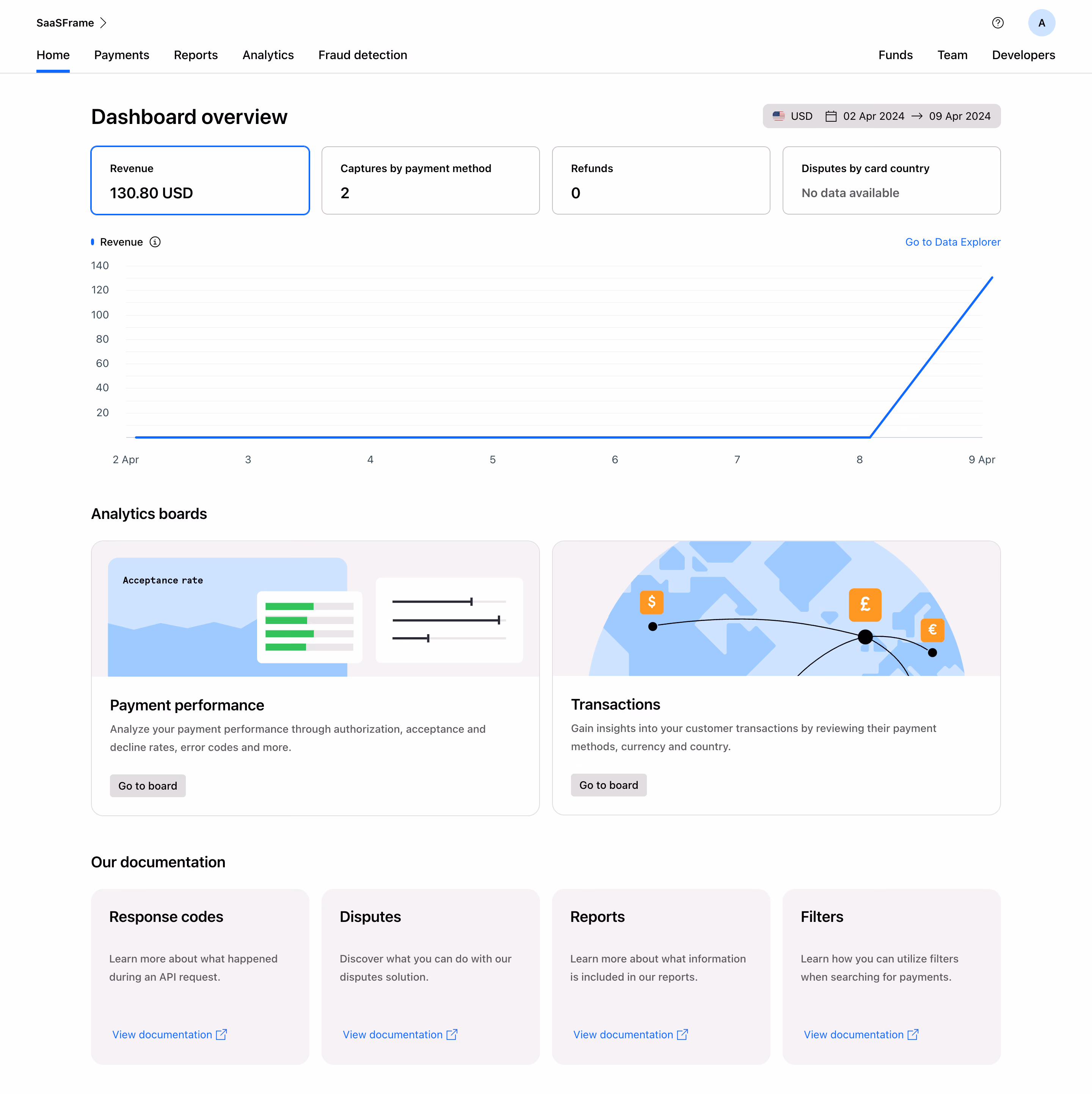Image resolution: width=1092 pixels, height=1094 pixels.
Task: Click Go to board for Transactions
Action: [x=608, y=785]
